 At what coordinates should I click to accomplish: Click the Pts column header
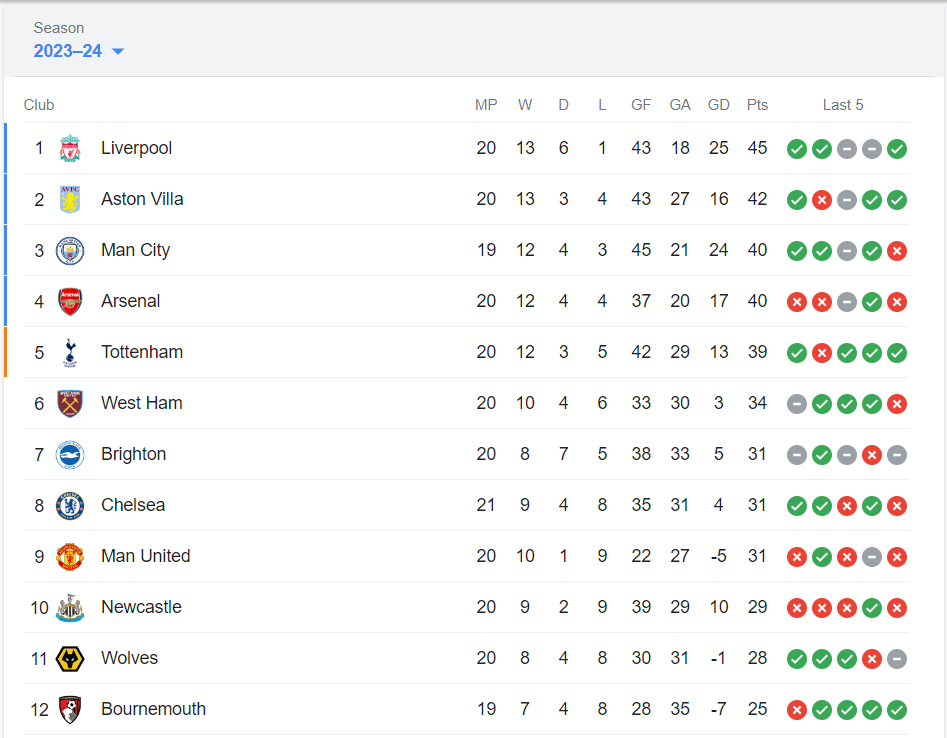[x=757, y=105]
